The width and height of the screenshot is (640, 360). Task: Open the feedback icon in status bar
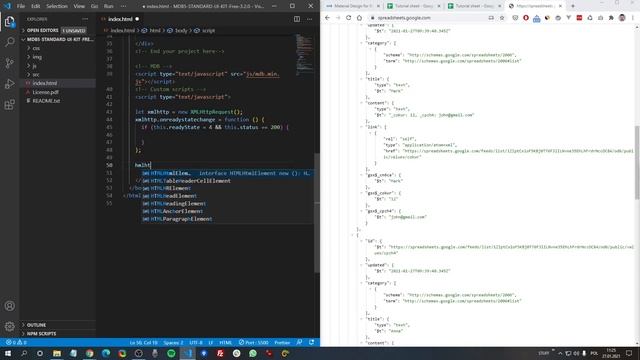coord(299,342)
